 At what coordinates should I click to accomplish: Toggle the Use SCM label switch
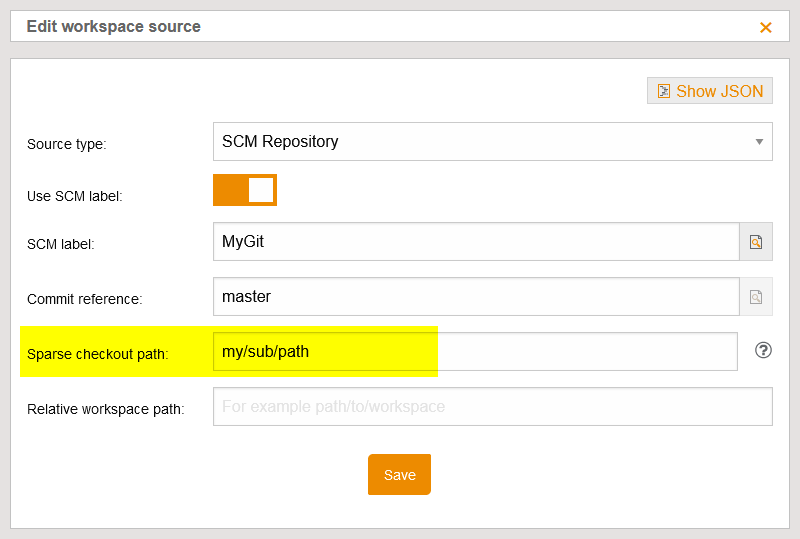point(245,190)
